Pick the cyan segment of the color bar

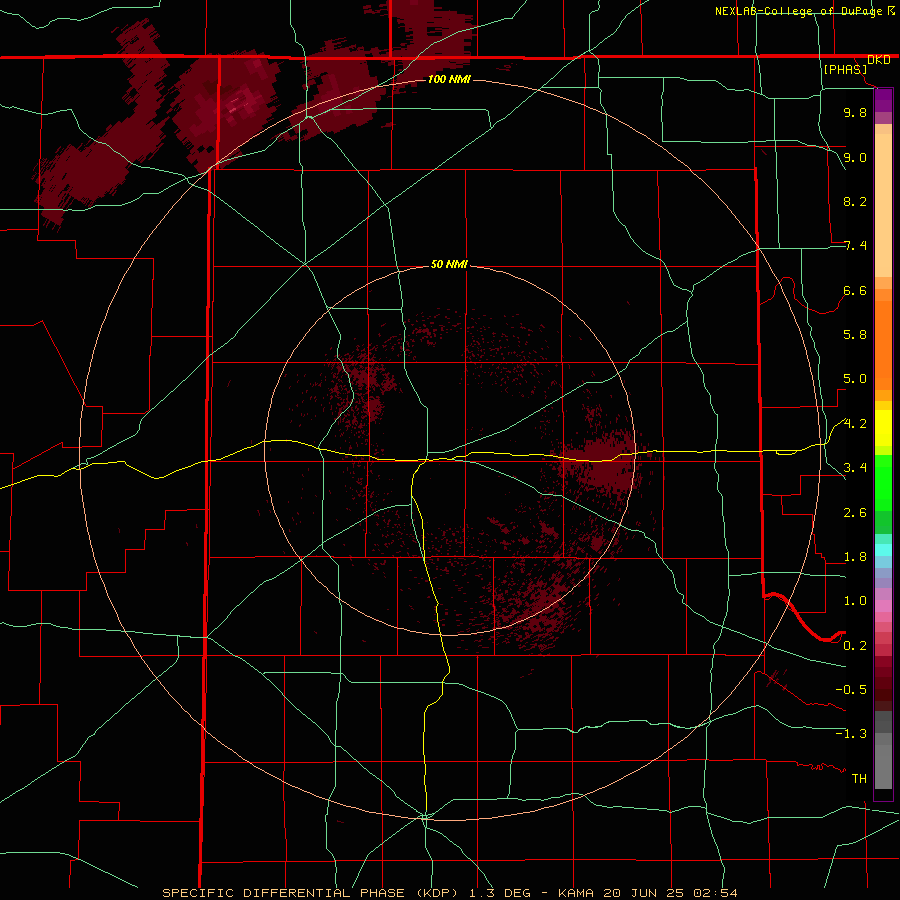(x=883, y=550)
